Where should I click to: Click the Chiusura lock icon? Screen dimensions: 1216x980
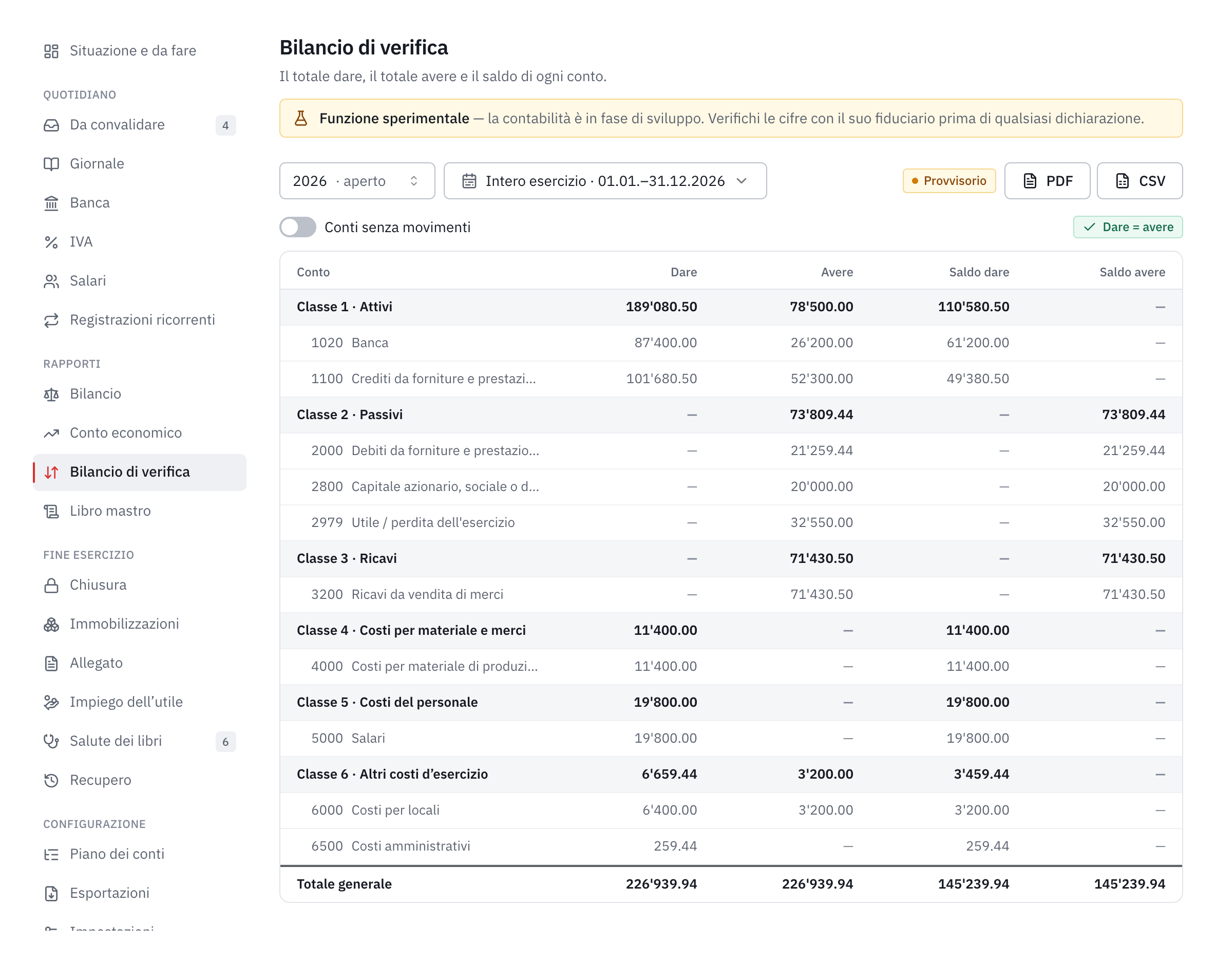coord(51,585)
